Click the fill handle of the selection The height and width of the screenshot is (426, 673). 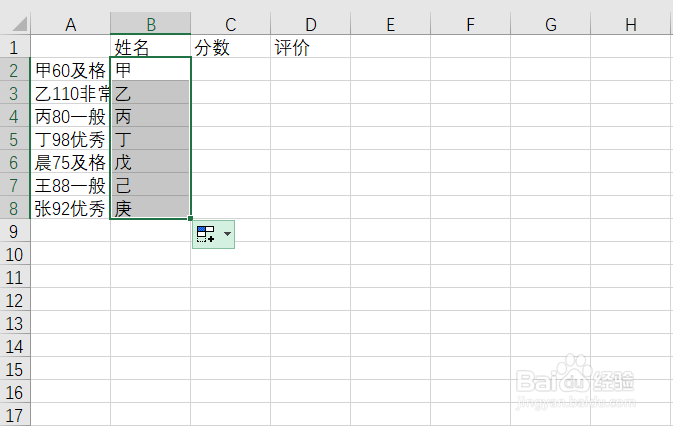click(191, 218)
